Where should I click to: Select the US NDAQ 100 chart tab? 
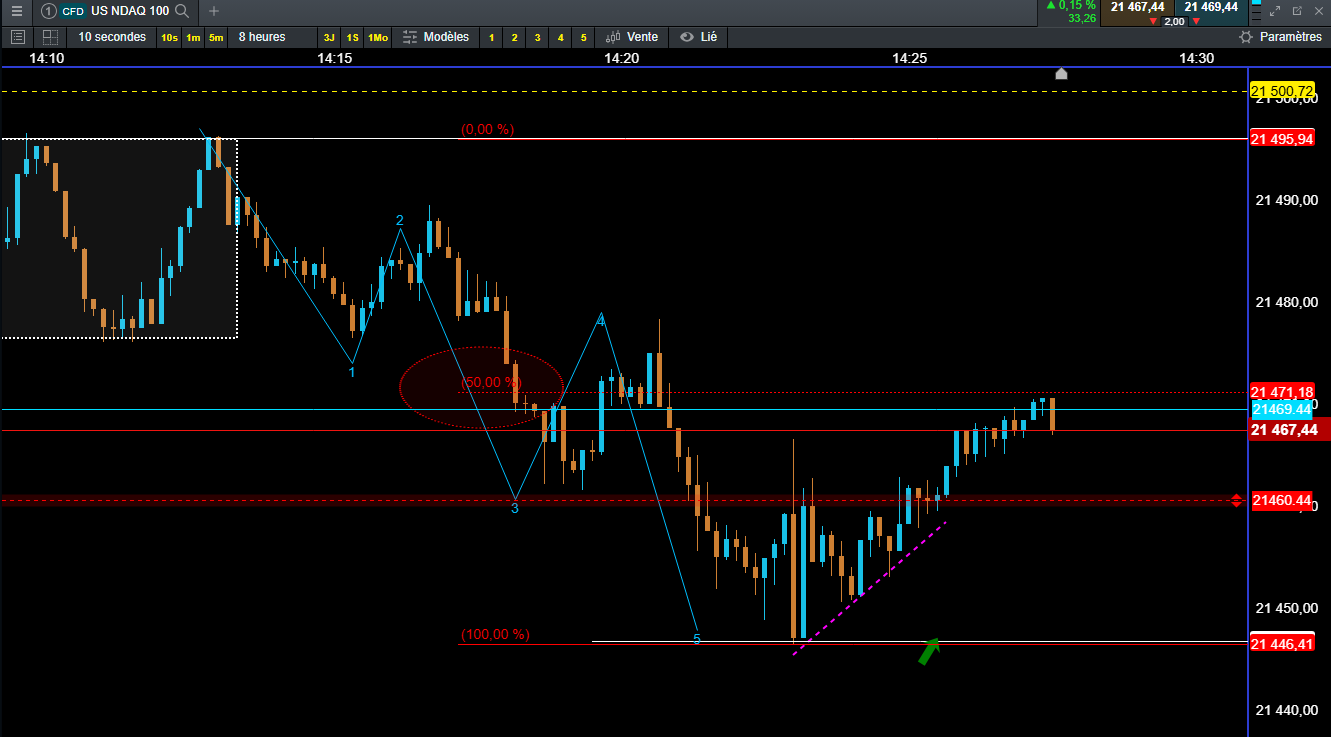coord(129,11)
